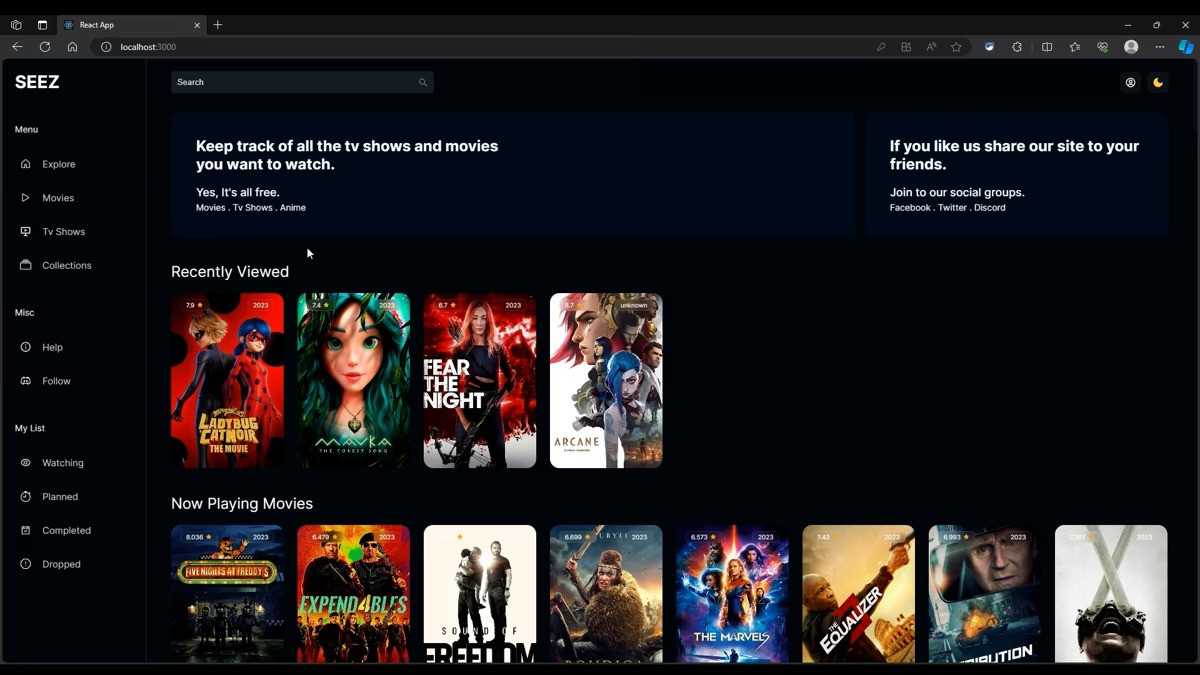Open the Arcane poster card
This screenshot has width=1200, height=675.
pos(606,380)
